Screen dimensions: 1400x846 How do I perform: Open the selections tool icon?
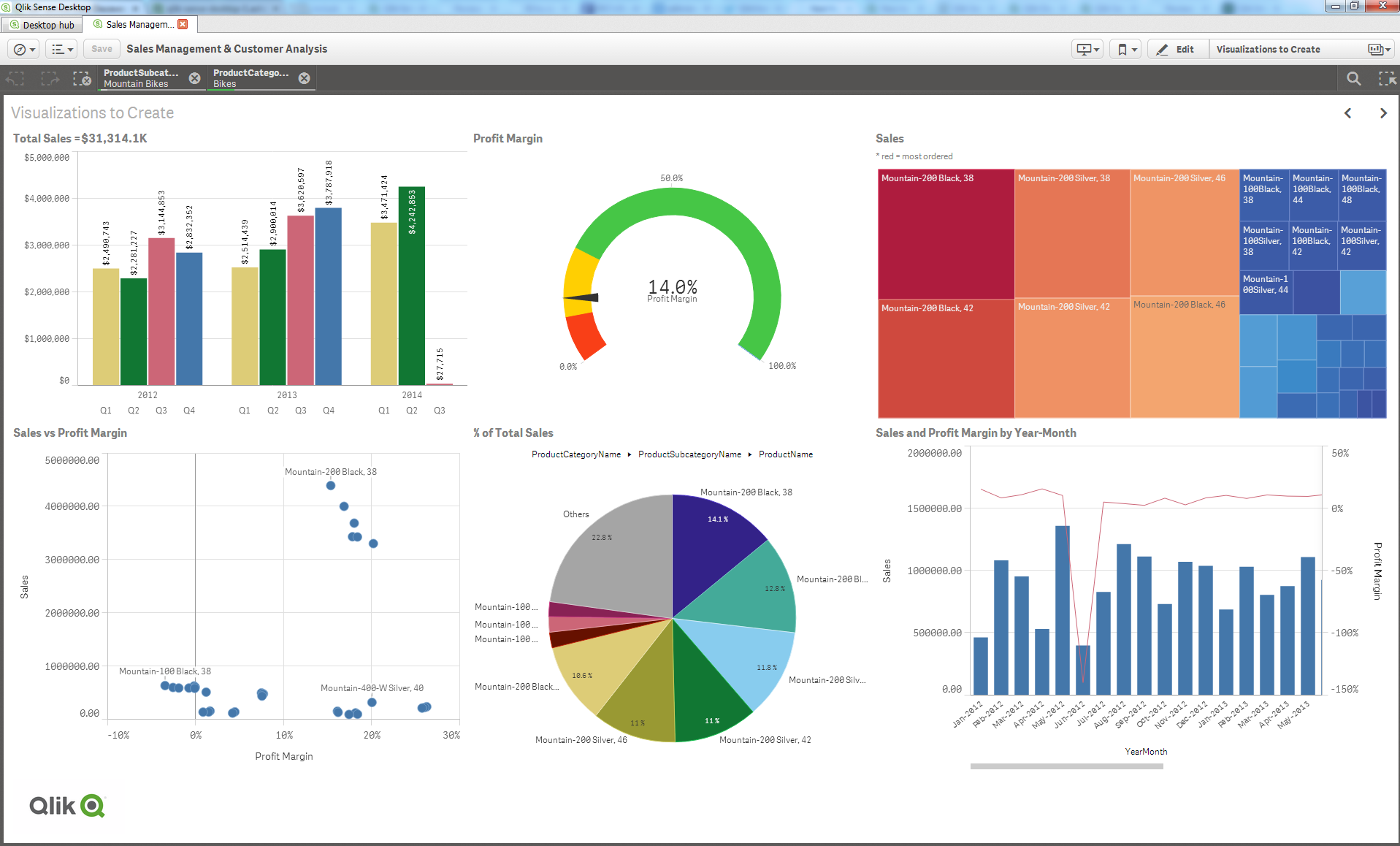1386,79
